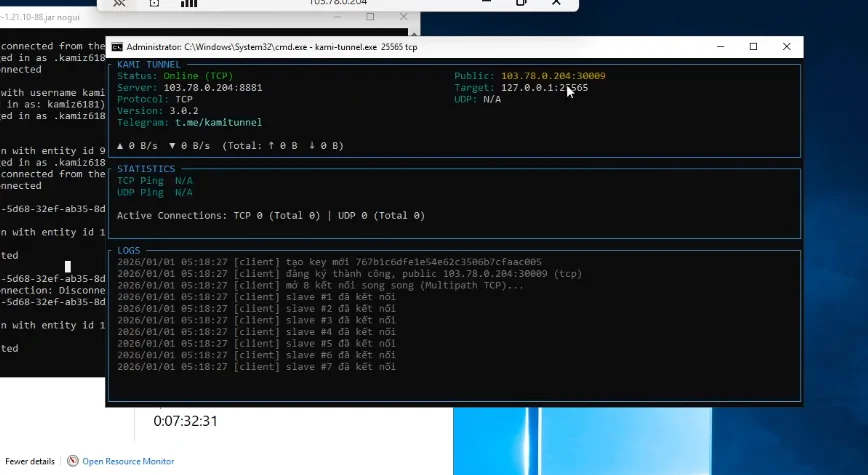The image size is (868, 475).
Task: Toggle the pin icon on the remote desktop bar
Action: 119,3
